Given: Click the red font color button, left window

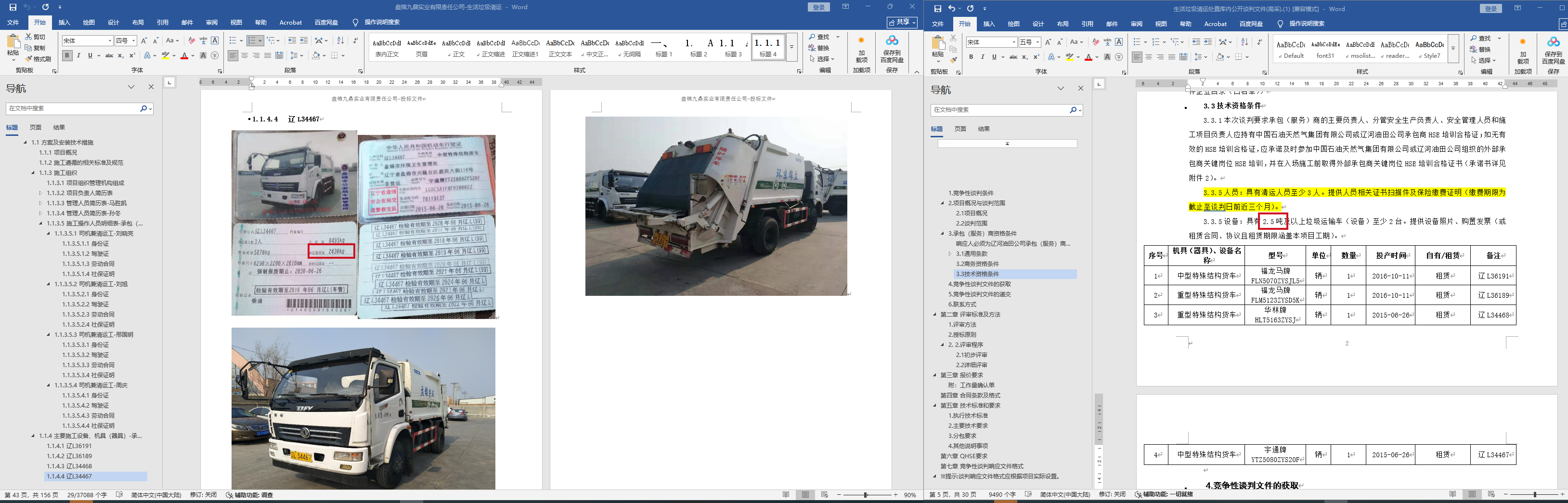Looking at the screenshot, I should pyautogui.click(x=184, y=55).
